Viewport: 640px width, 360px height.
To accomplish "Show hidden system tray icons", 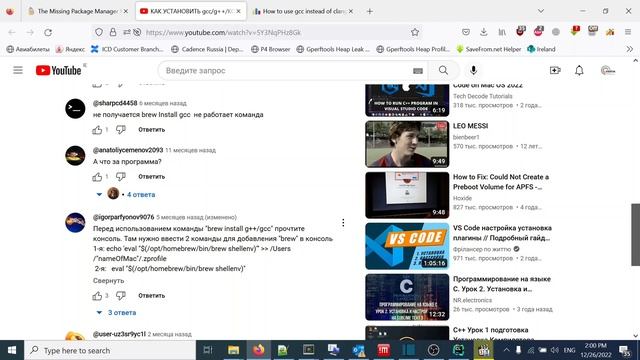I will pos(506,350).
